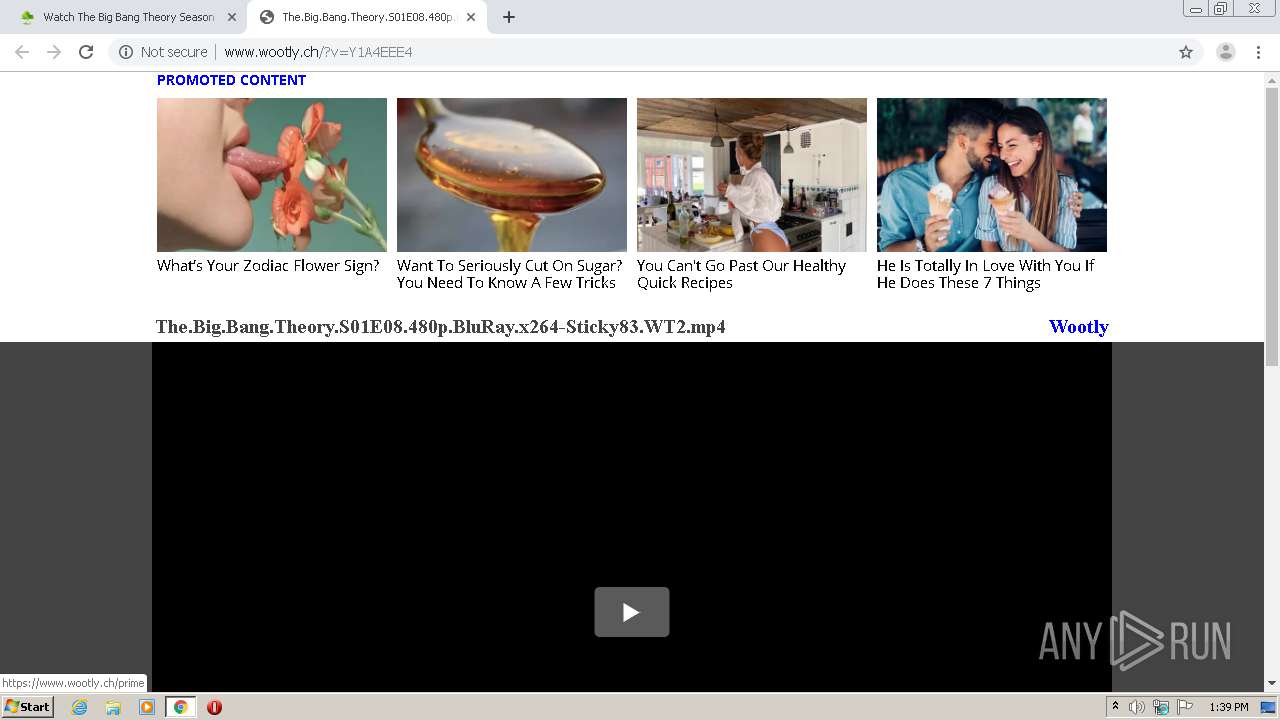Screen dimensions: 1280x720
Task: Switch to Watch The Big Bang Theory Season tab
Action: (x=128, y=17)
